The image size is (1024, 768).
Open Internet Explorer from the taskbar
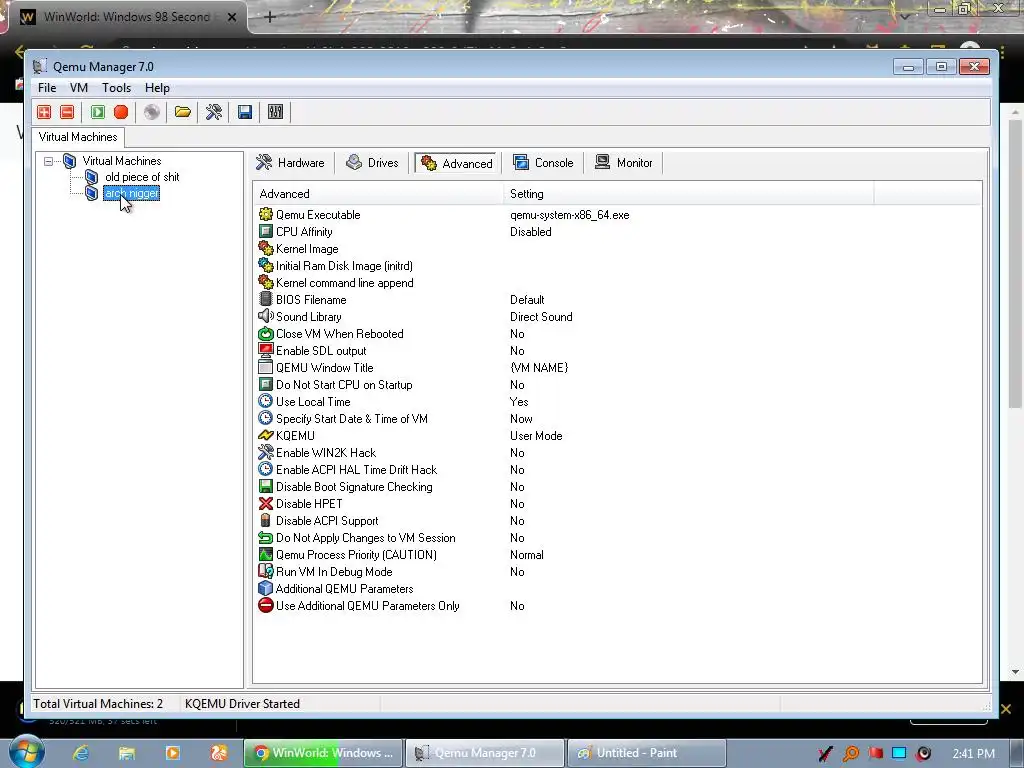click(x=80, y=753)
